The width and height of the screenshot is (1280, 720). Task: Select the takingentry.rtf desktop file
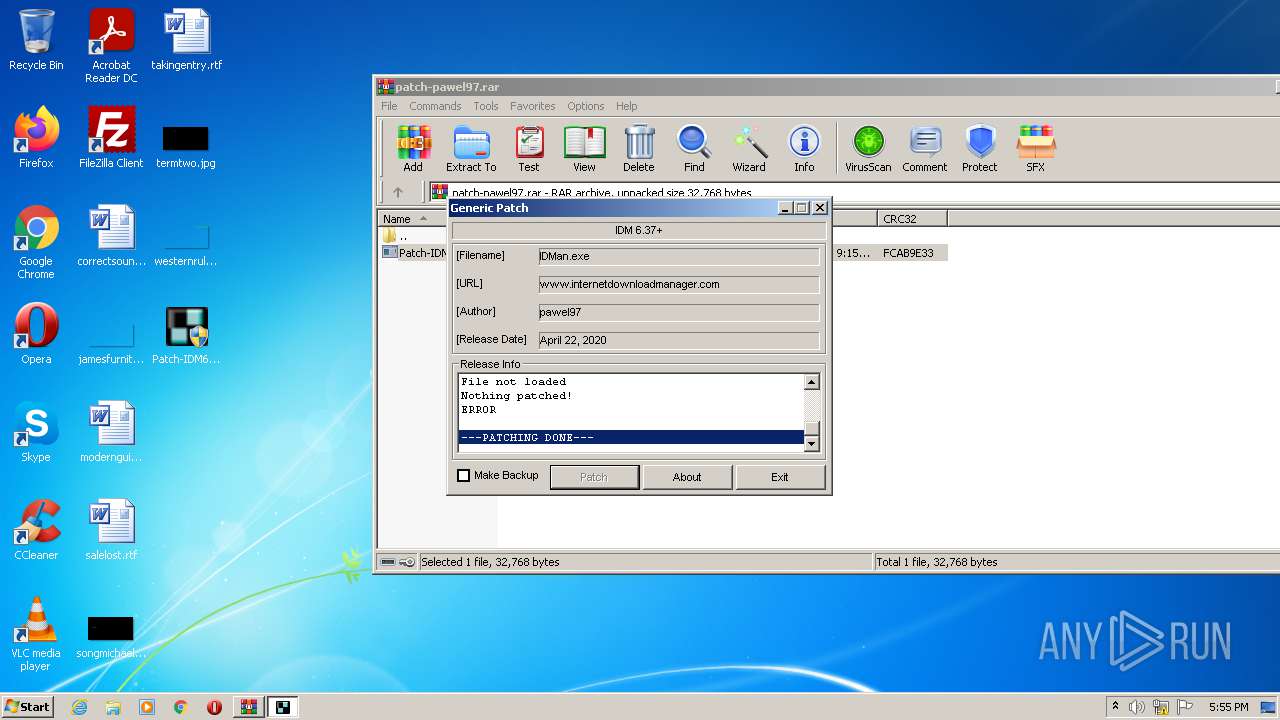pyautogui.click(x=187, y=41)
